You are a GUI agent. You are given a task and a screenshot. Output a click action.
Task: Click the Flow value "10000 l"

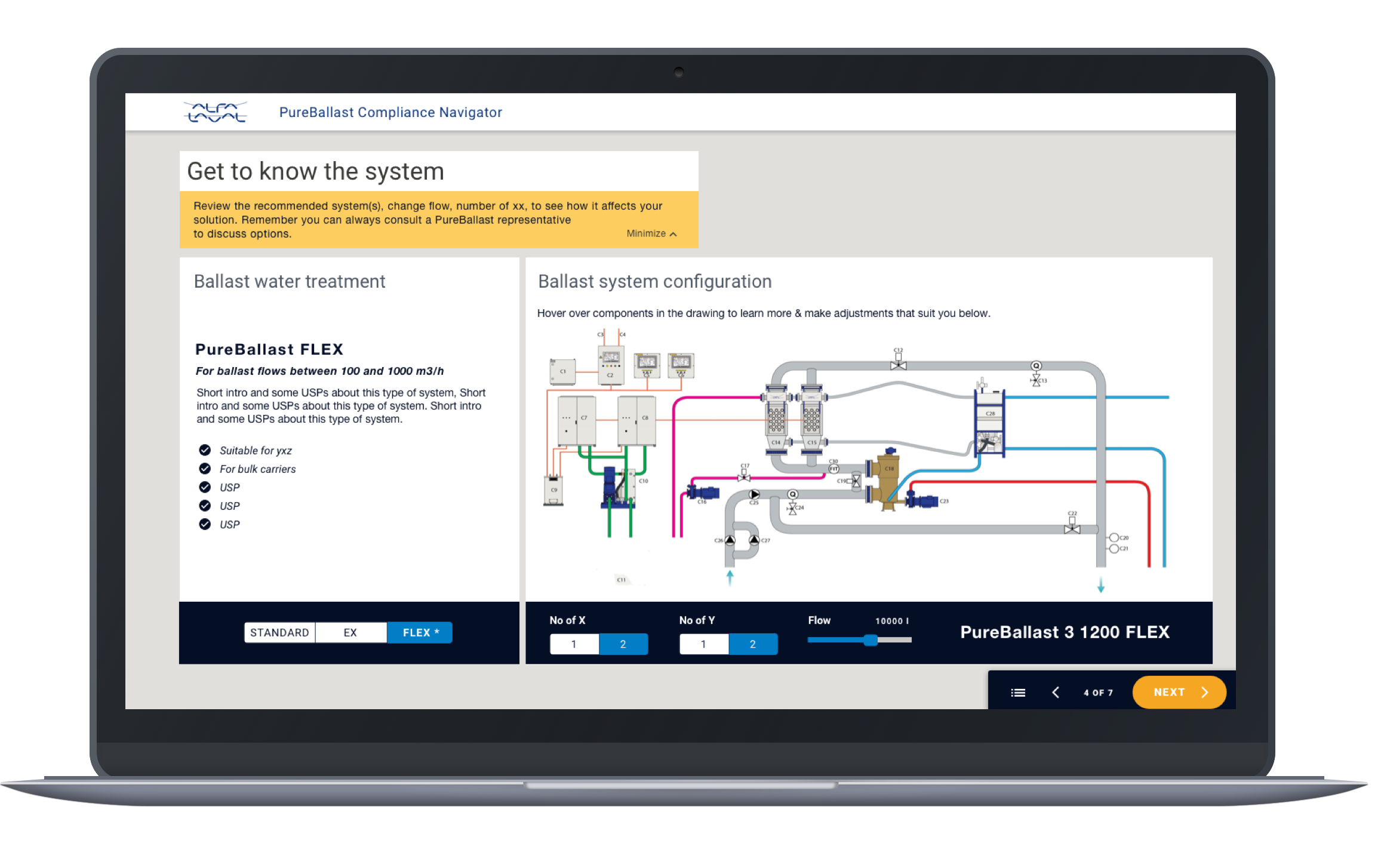(892, 621)
